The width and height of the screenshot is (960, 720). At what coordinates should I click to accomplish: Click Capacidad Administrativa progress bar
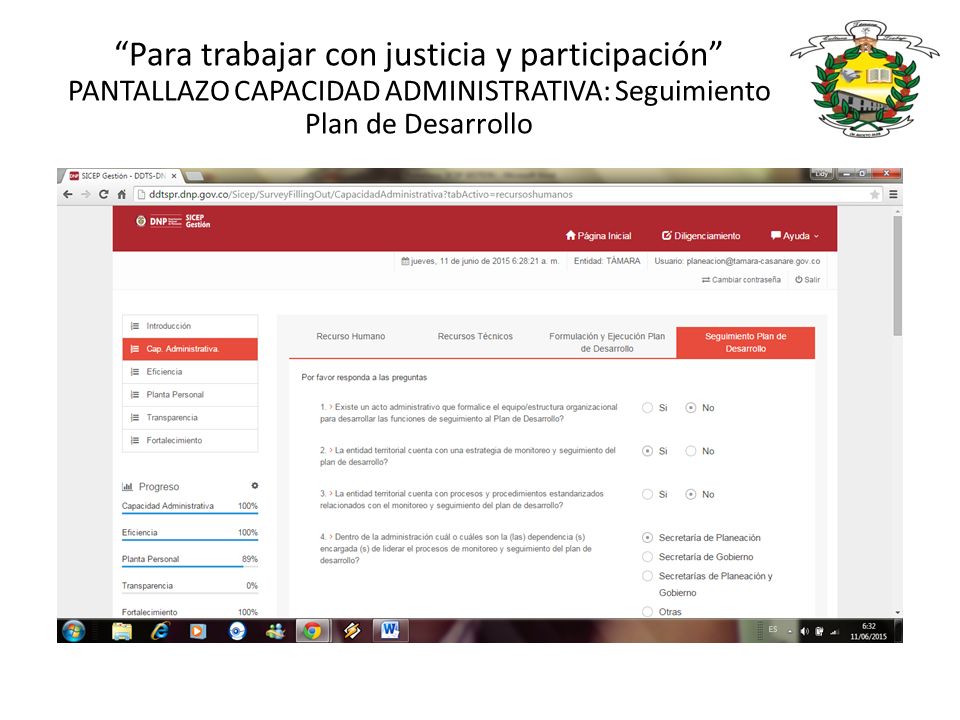coord(190,513)
